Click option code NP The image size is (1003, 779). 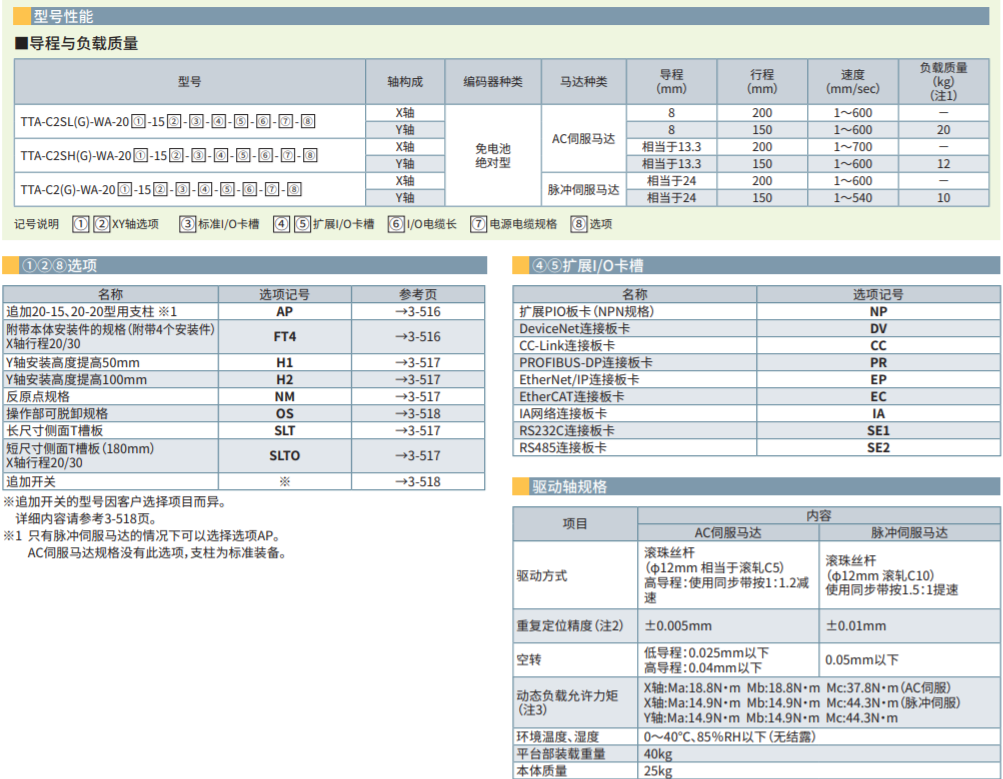tap(878, 311)
